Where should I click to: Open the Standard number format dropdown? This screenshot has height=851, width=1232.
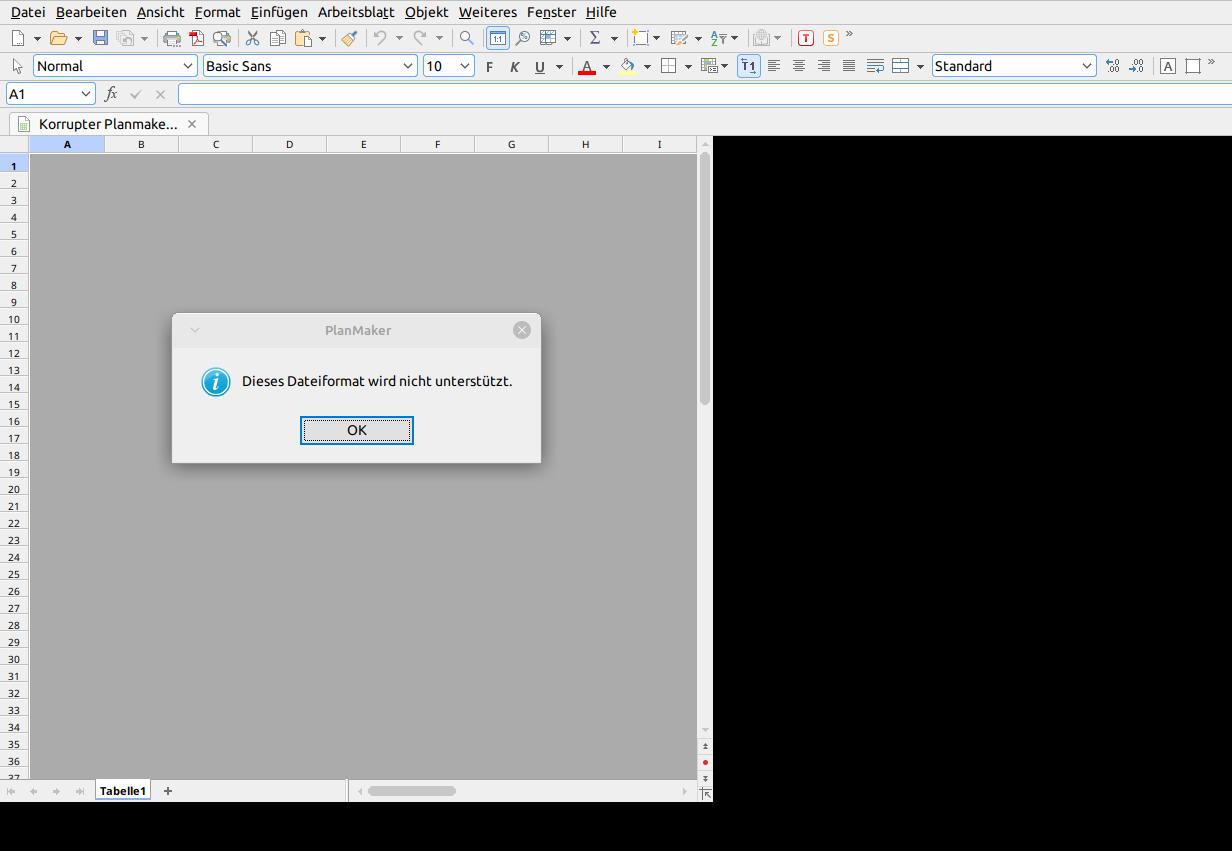coord(1087,66)
